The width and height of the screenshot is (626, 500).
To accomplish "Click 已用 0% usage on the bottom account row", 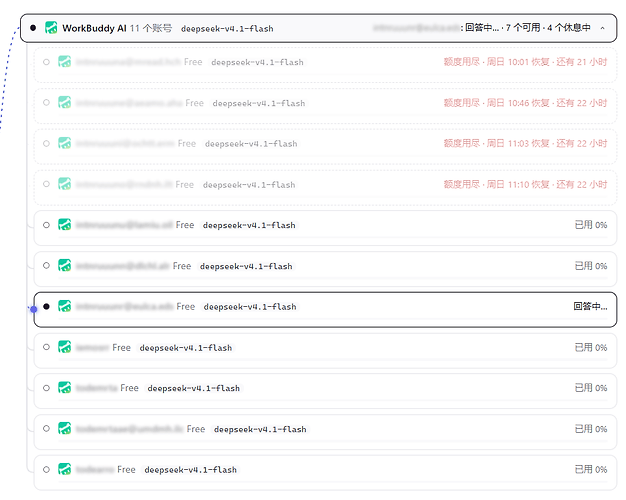I will [591, 470].
